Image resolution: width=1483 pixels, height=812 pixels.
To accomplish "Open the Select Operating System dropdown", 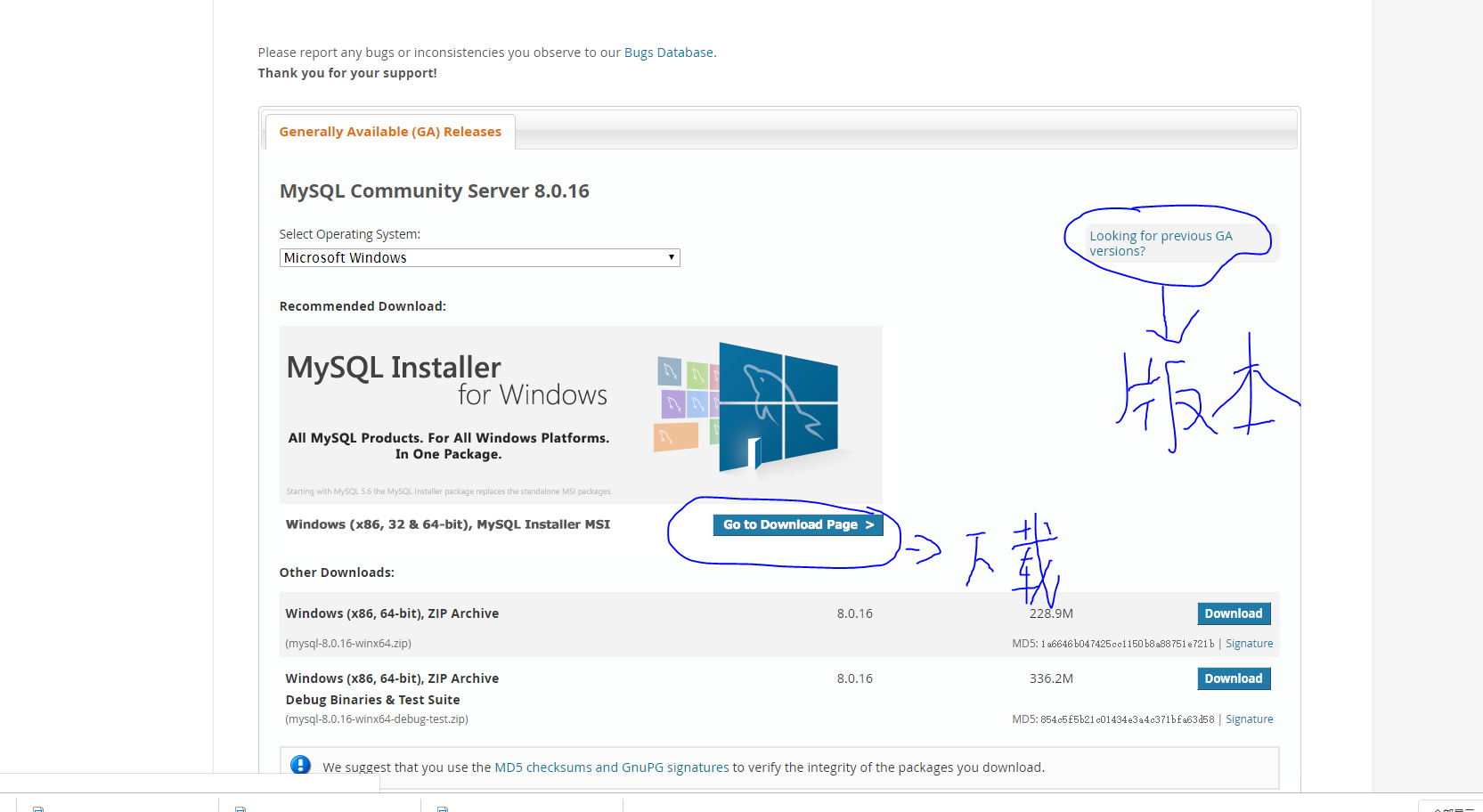I will pos(479,257).
